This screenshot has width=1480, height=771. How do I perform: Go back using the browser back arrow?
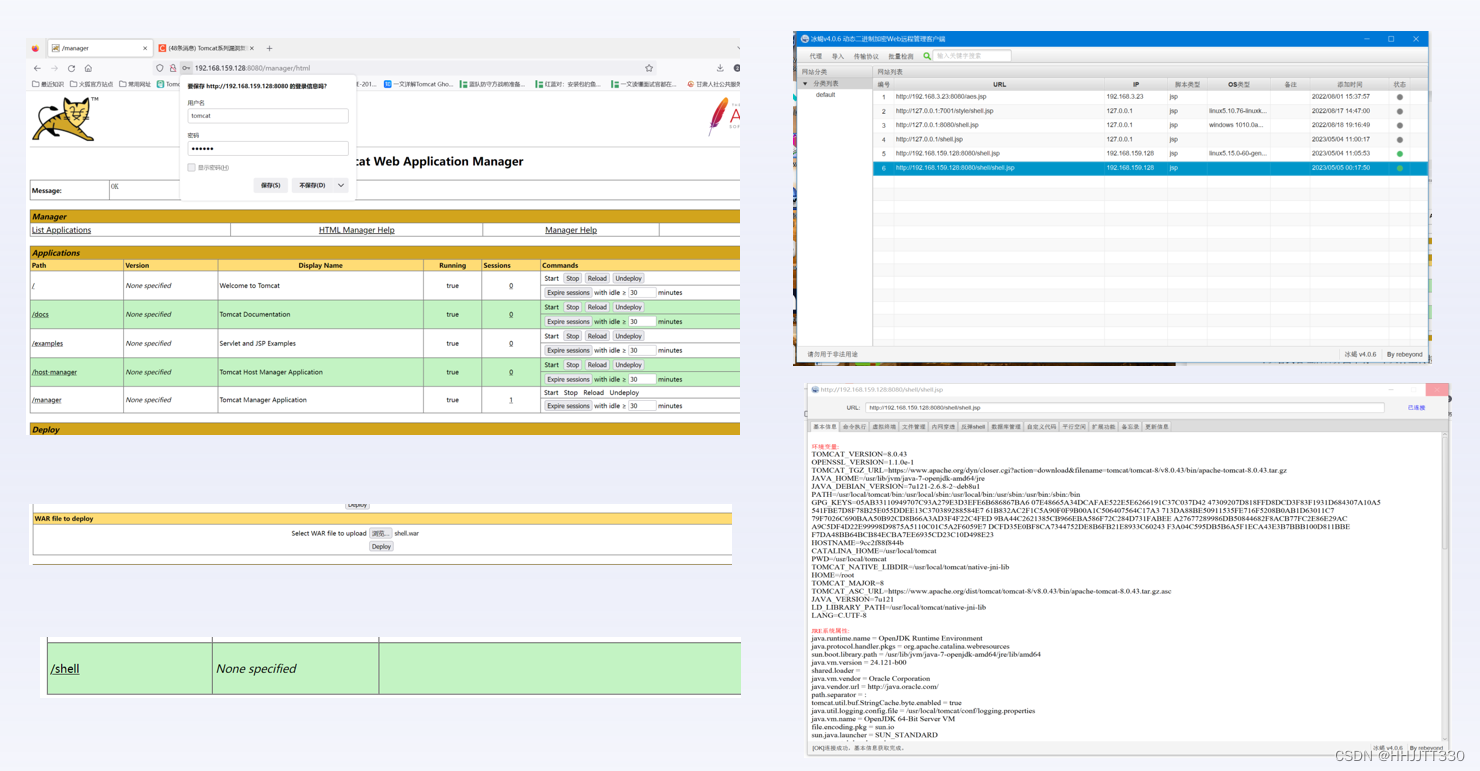(x=37, y=68)
